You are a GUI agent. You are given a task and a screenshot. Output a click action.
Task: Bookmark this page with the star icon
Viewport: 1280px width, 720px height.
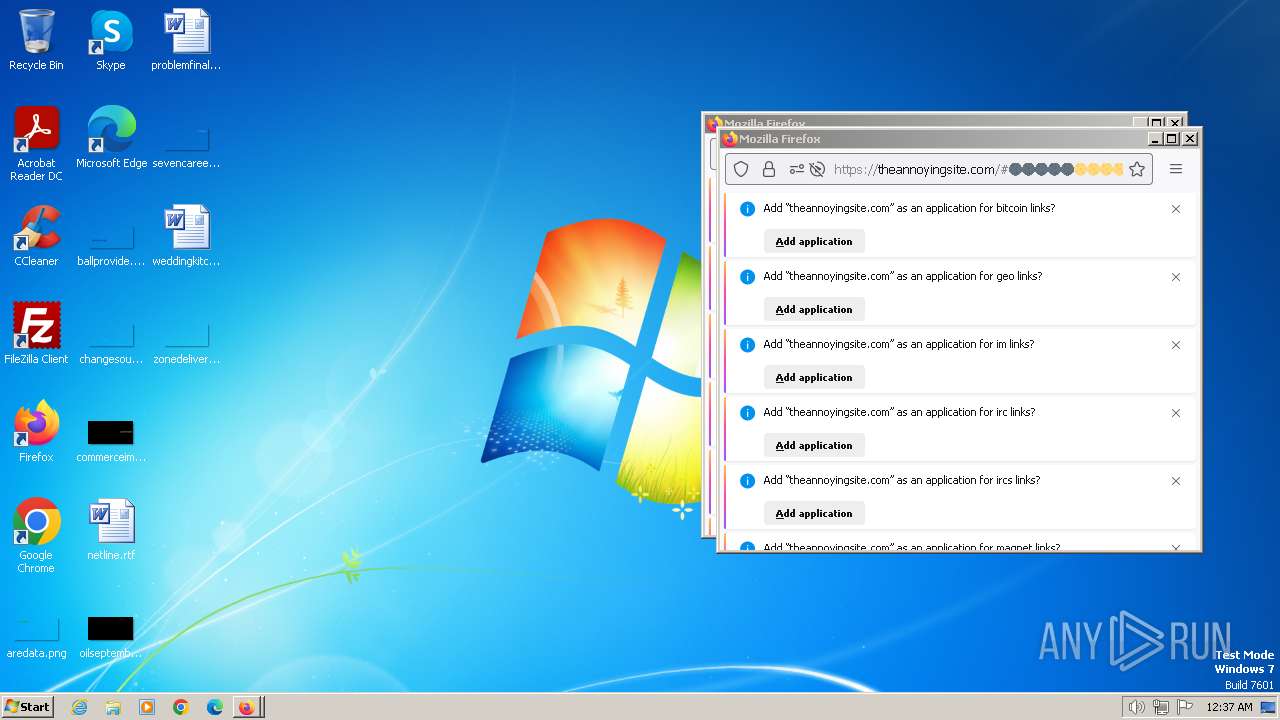point(1137,169)
